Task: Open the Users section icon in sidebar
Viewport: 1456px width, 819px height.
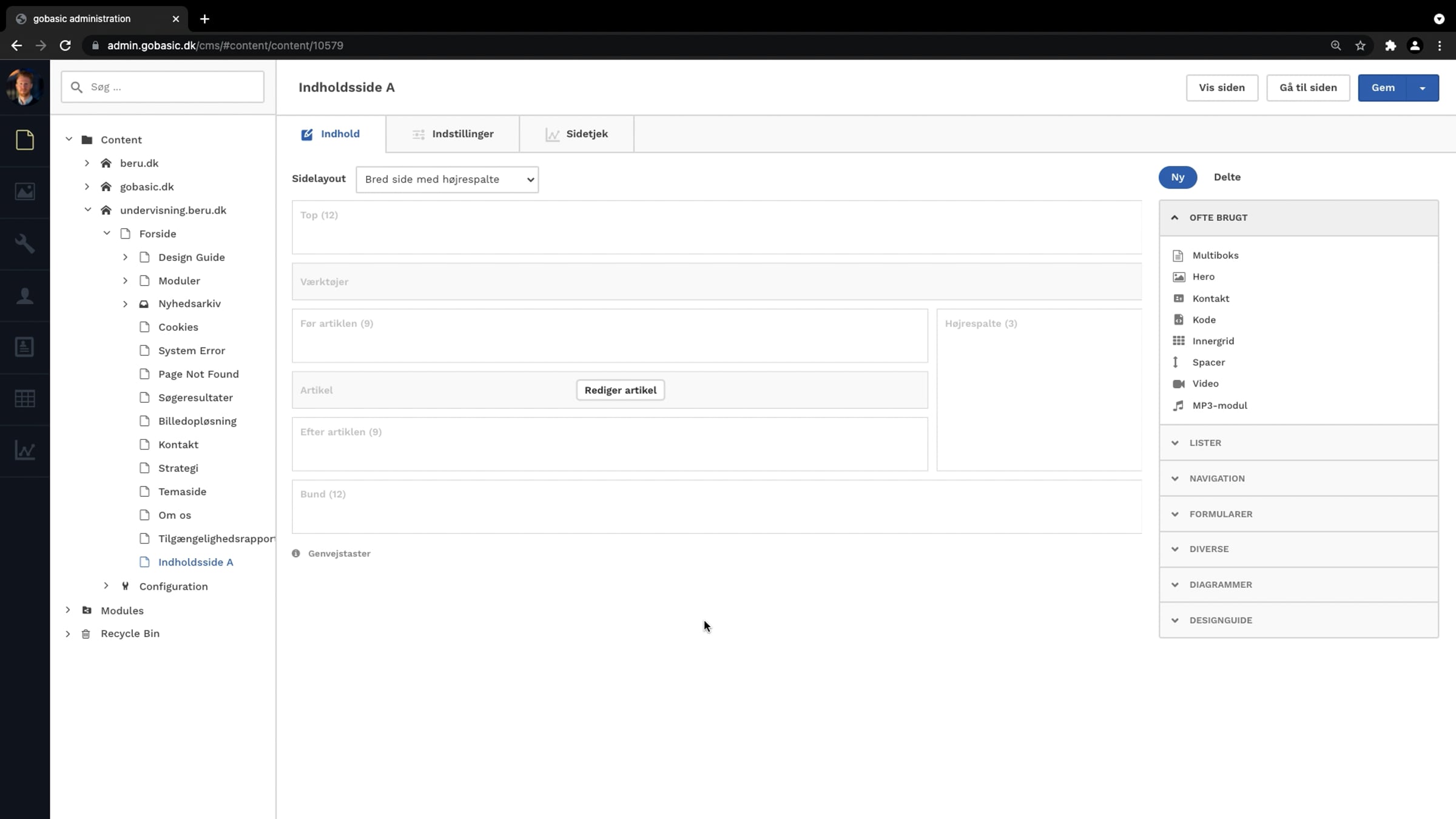Action: 24,295
